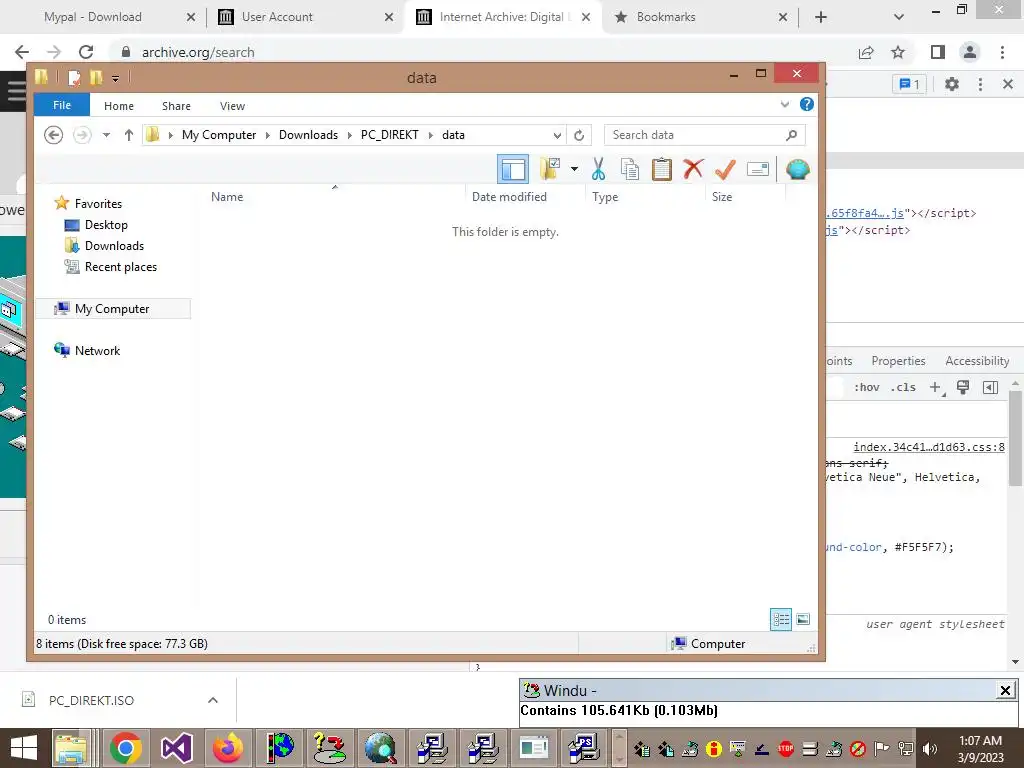Go up one folder level
The height and width of the screenshot is (768, 1024).
tap(129, 135)
